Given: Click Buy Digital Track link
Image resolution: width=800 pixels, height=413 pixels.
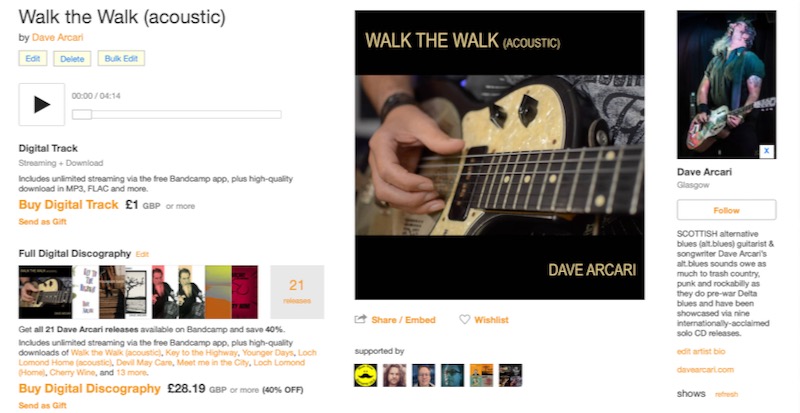Looking at the screenshot, I should (68, 205).
